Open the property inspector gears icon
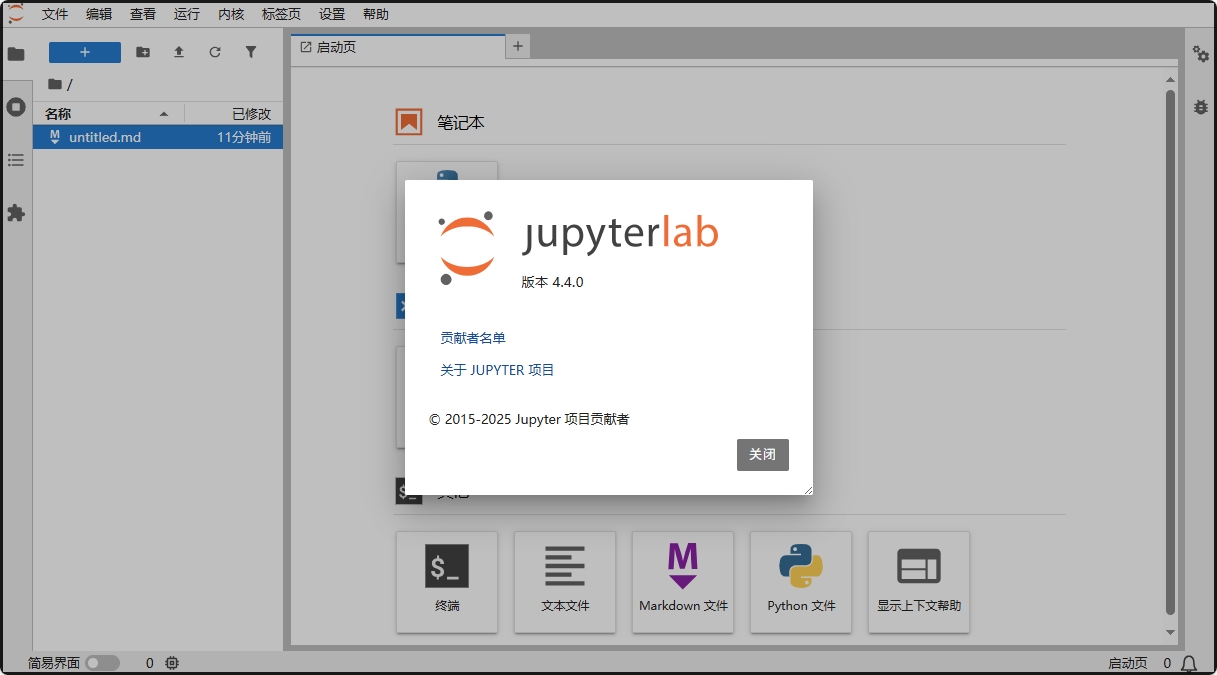 click(1201, 54)
